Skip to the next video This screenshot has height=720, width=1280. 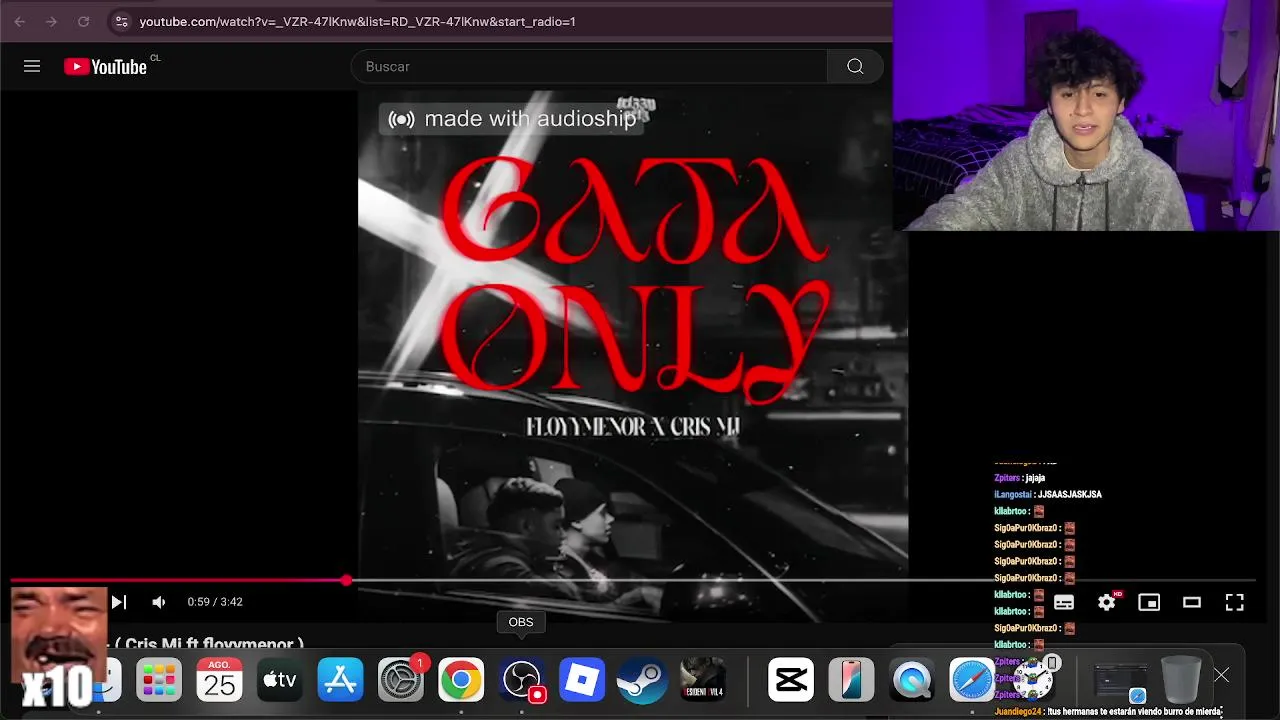click(x=119, y=602)
